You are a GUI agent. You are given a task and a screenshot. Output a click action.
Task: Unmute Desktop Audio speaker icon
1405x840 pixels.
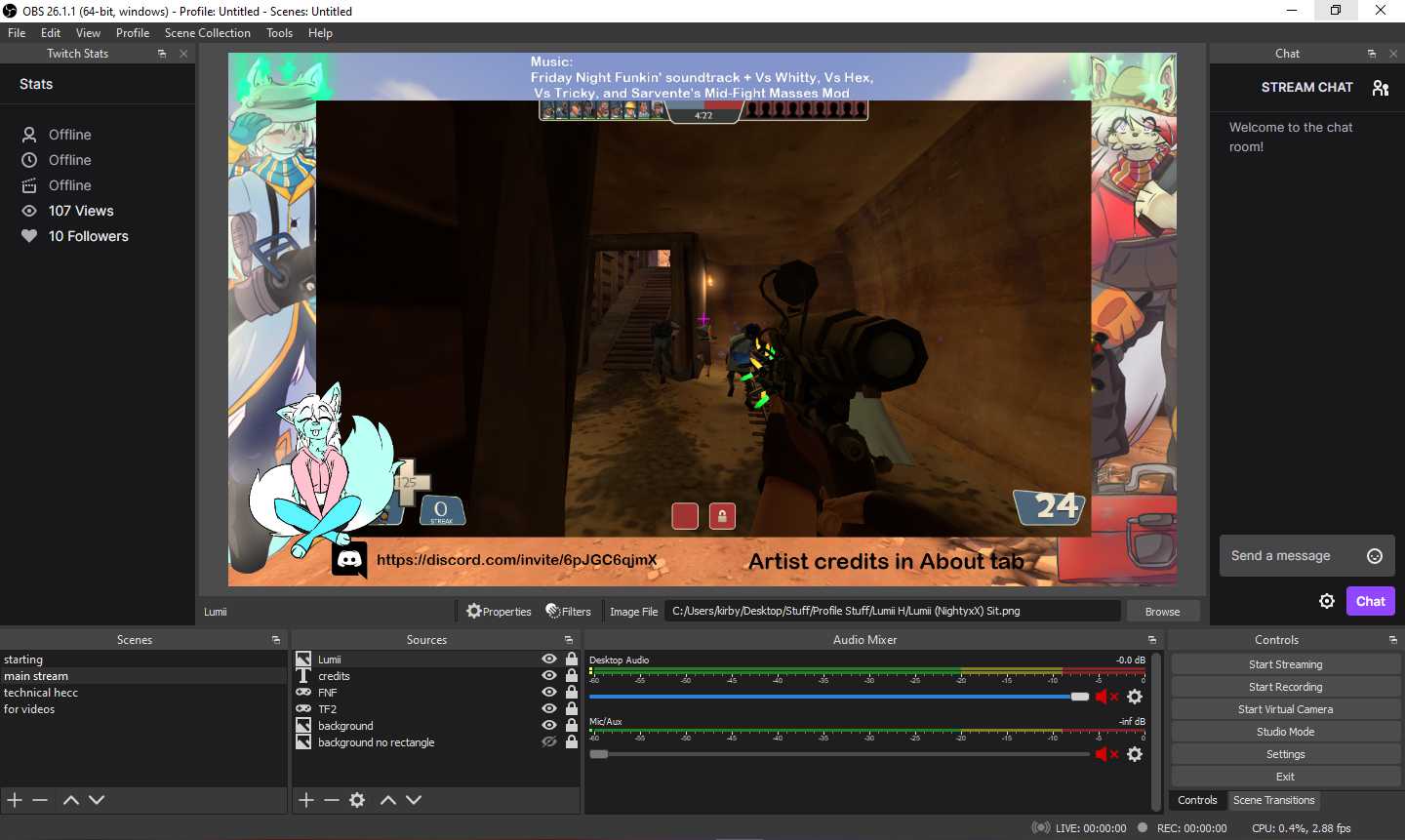pos(1106,697)
